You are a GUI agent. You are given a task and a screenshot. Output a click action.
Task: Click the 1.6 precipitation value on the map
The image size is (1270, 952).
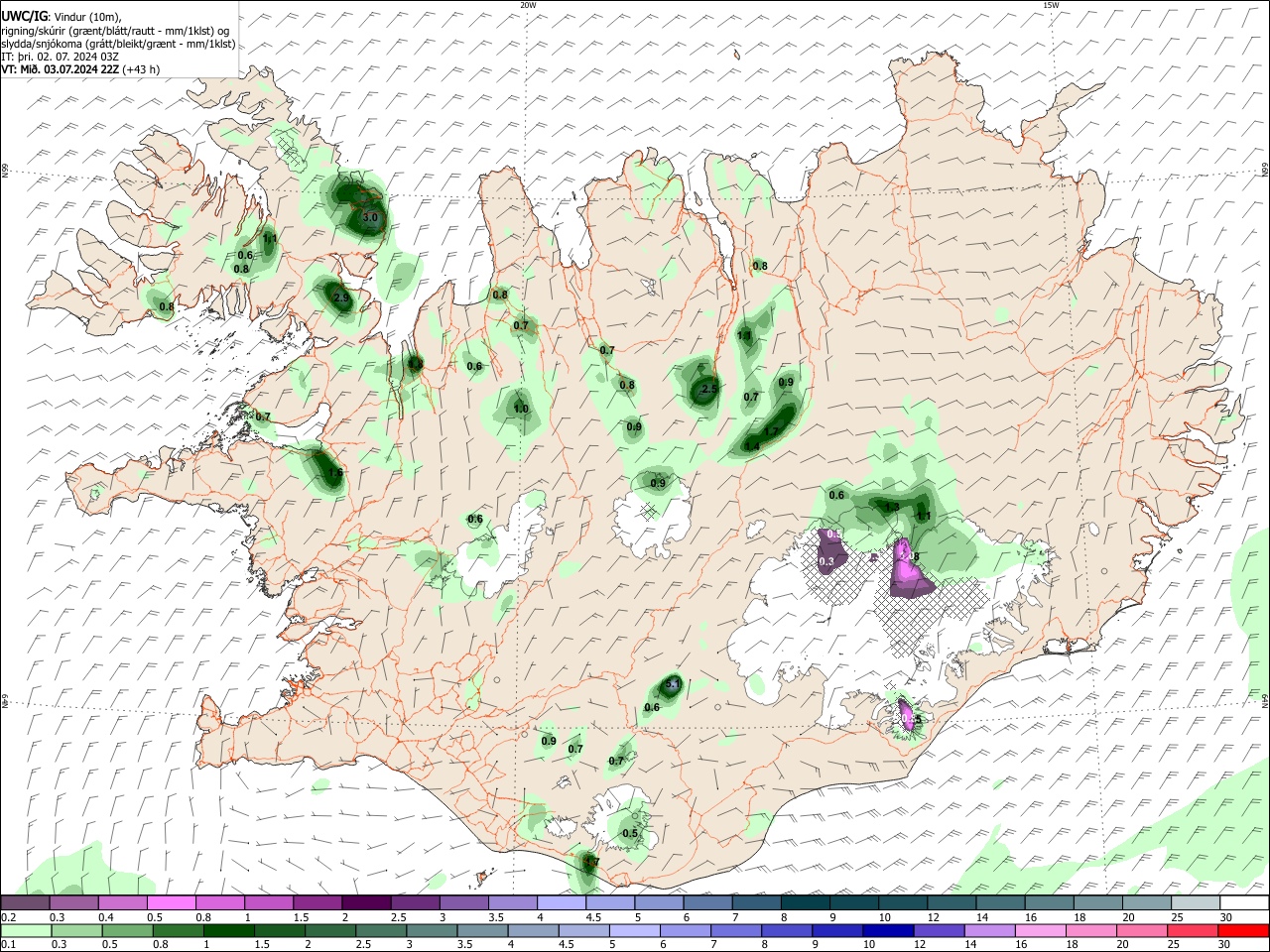click(334, 473)
